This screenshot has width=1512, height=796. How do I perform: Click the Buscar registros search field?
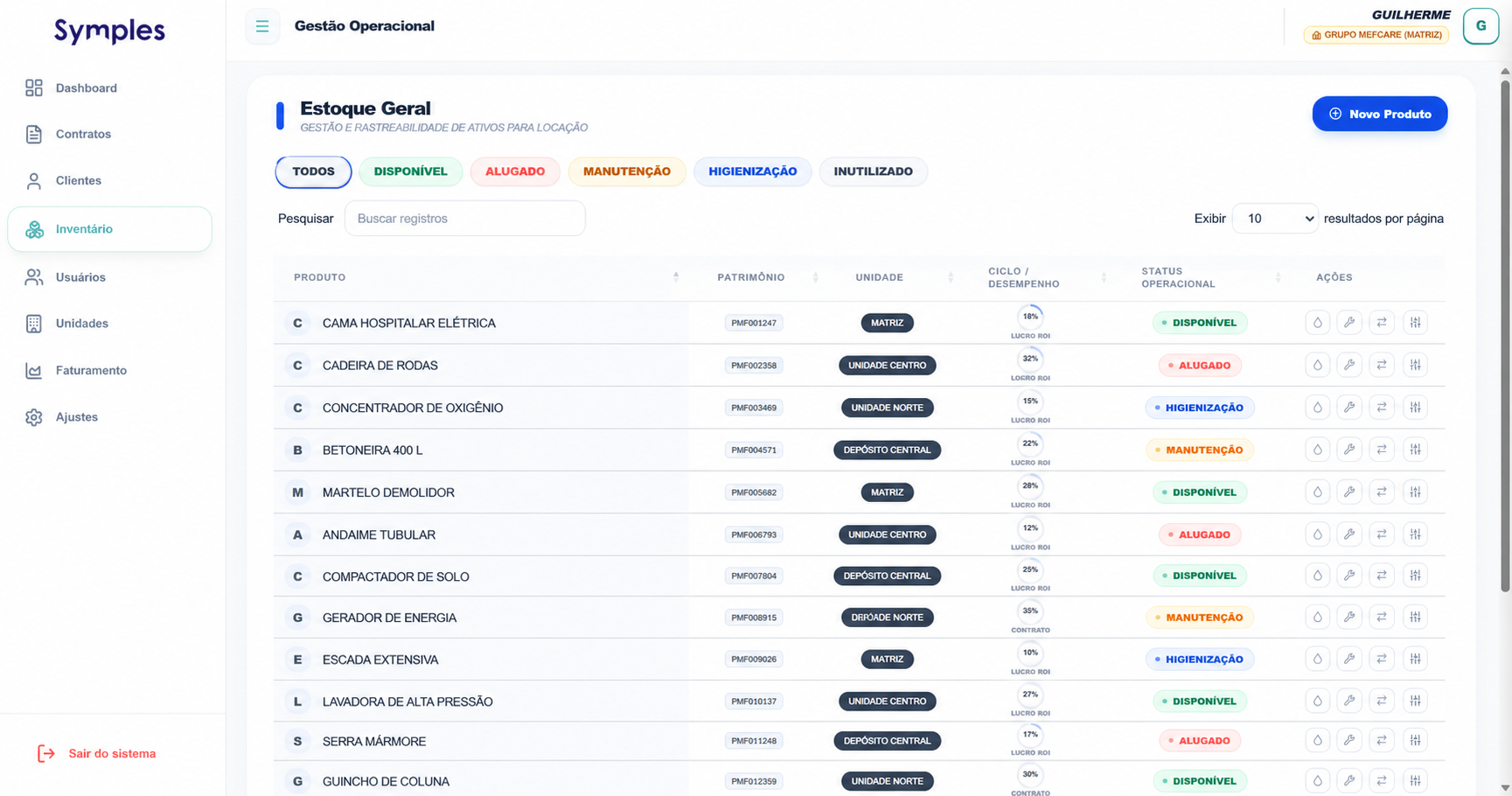465,219
